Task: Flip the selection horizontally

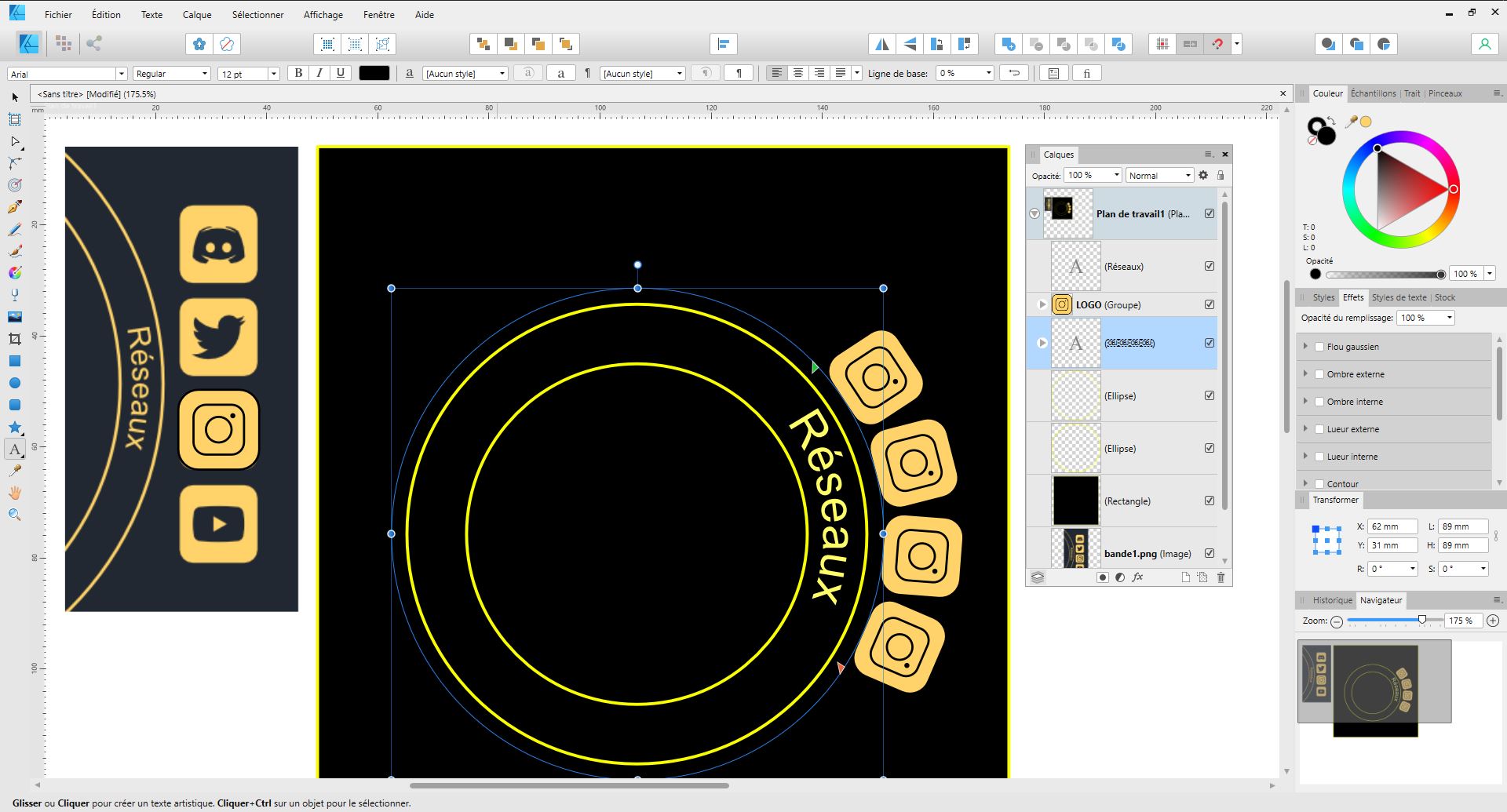Action: click(882, 44)
